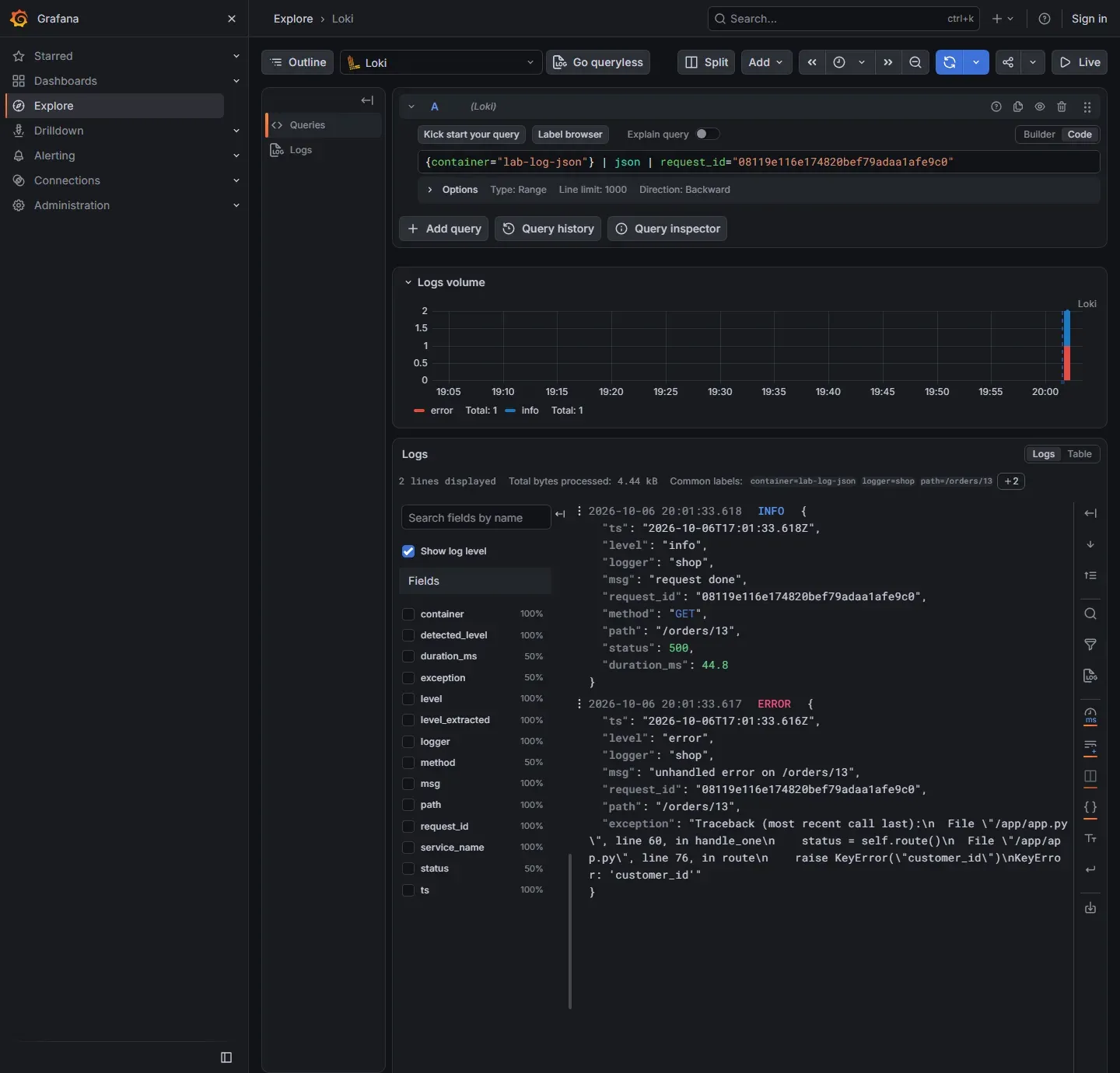
Task: Click the zoom out time range icon
Action: [x=915, y=62]
